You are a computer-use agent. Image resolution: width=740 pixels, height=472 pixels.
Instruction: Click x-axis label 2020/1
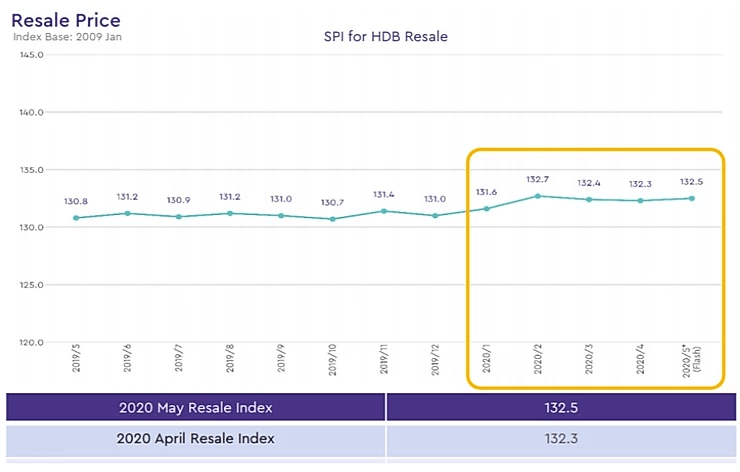pyautogui.click(x=487, y=358)
